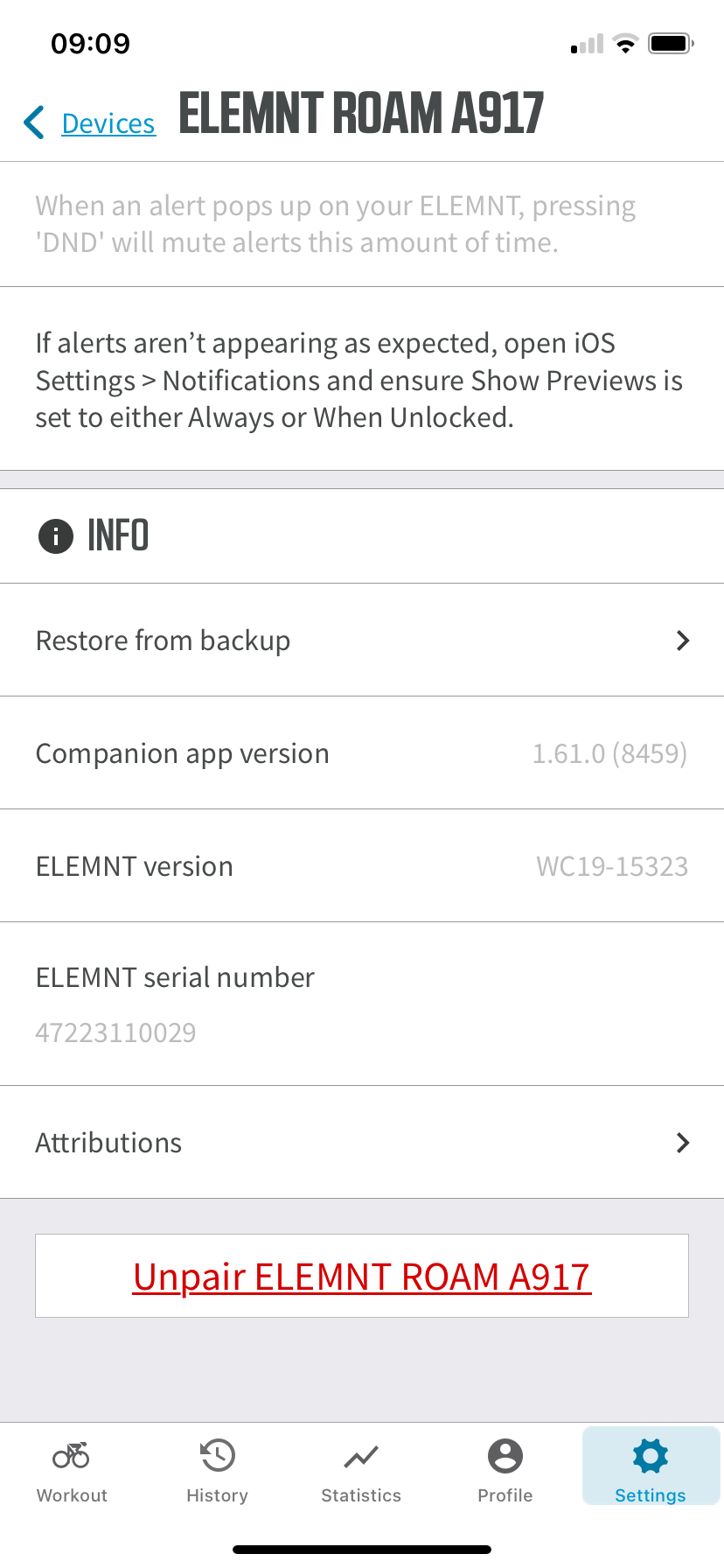This screenshot has height=1568, width=724.
Task: Tap the Settings gear icon
Action: point(651,1455)
